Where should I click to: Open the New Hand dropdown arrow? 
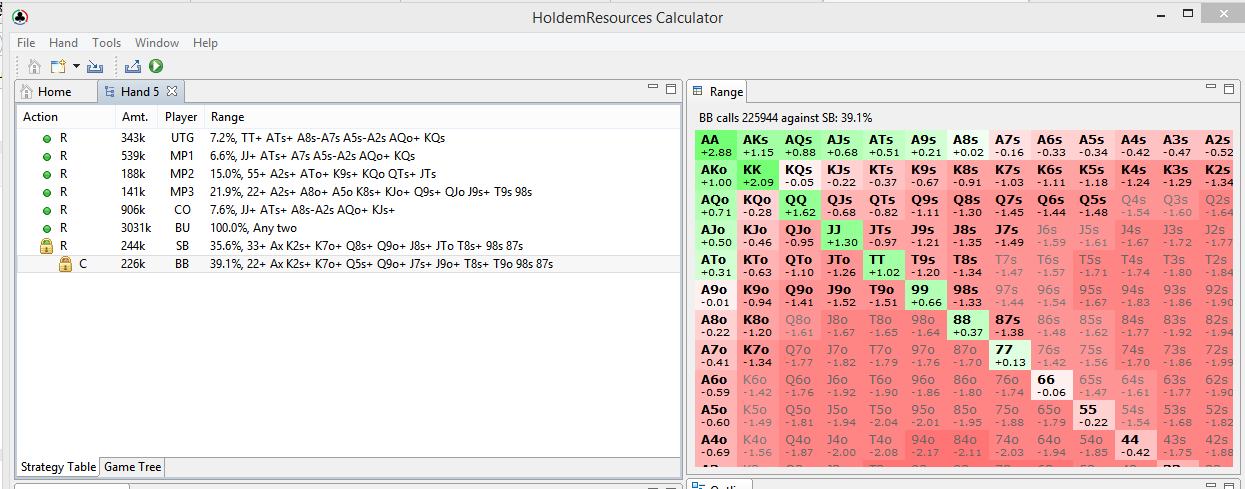76,67
